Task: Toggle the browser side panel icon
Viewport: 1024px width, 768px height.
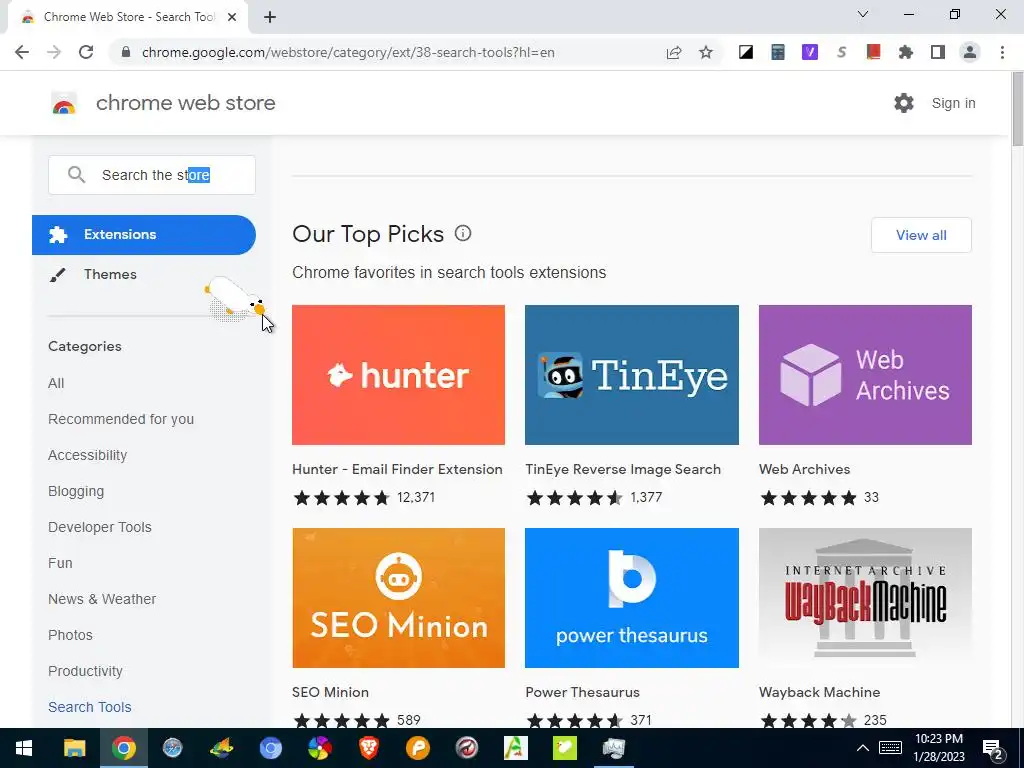Action: point(938,52)
